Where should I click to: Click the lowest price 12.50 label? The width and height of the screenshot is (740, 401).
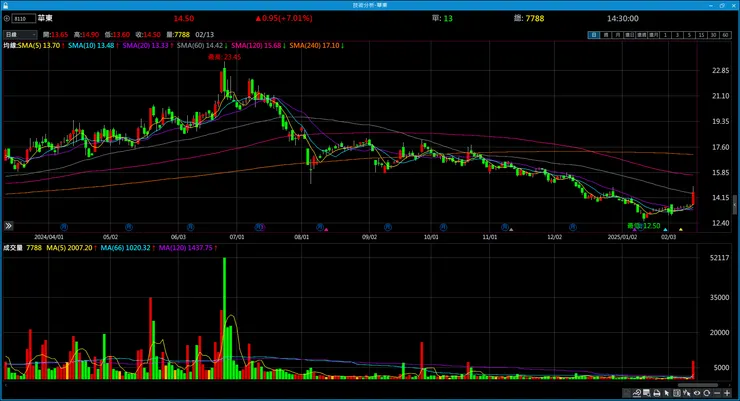[x=644, y=226]
